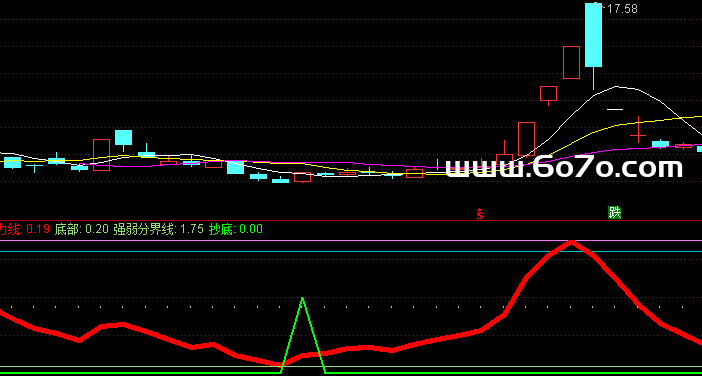
Task: Select the cyan candle next to the left red candle
Action: (x=124, y=137)
